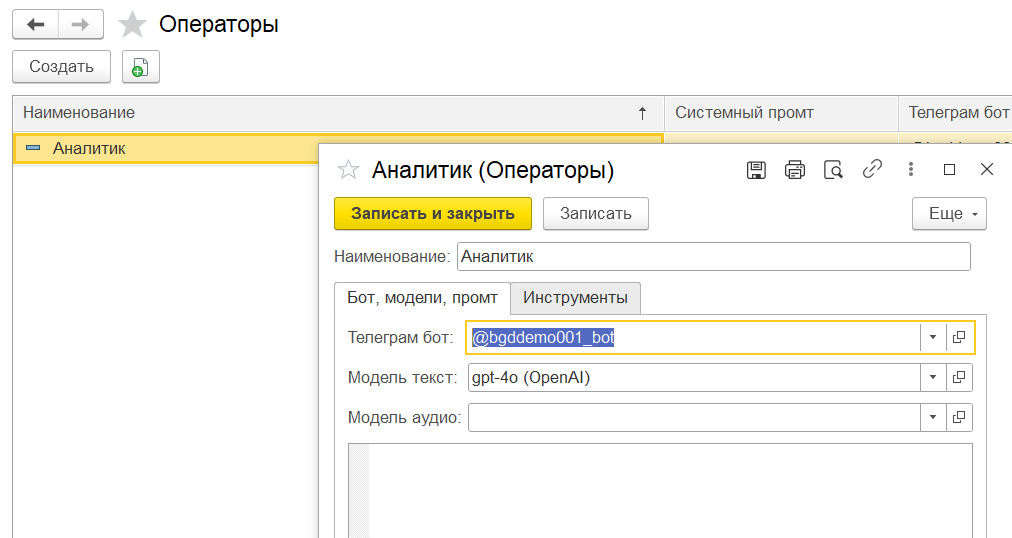This screenshot has width=1012, height=538.
Task: Click the Записать button
Action: coord(595,214)
